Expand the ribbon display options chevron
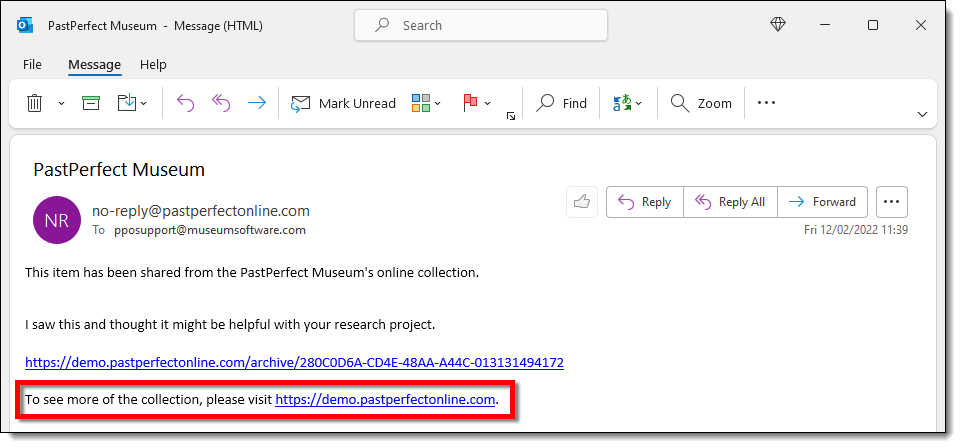The width and height of the screenshot is (961, 448). pos(922,115)
